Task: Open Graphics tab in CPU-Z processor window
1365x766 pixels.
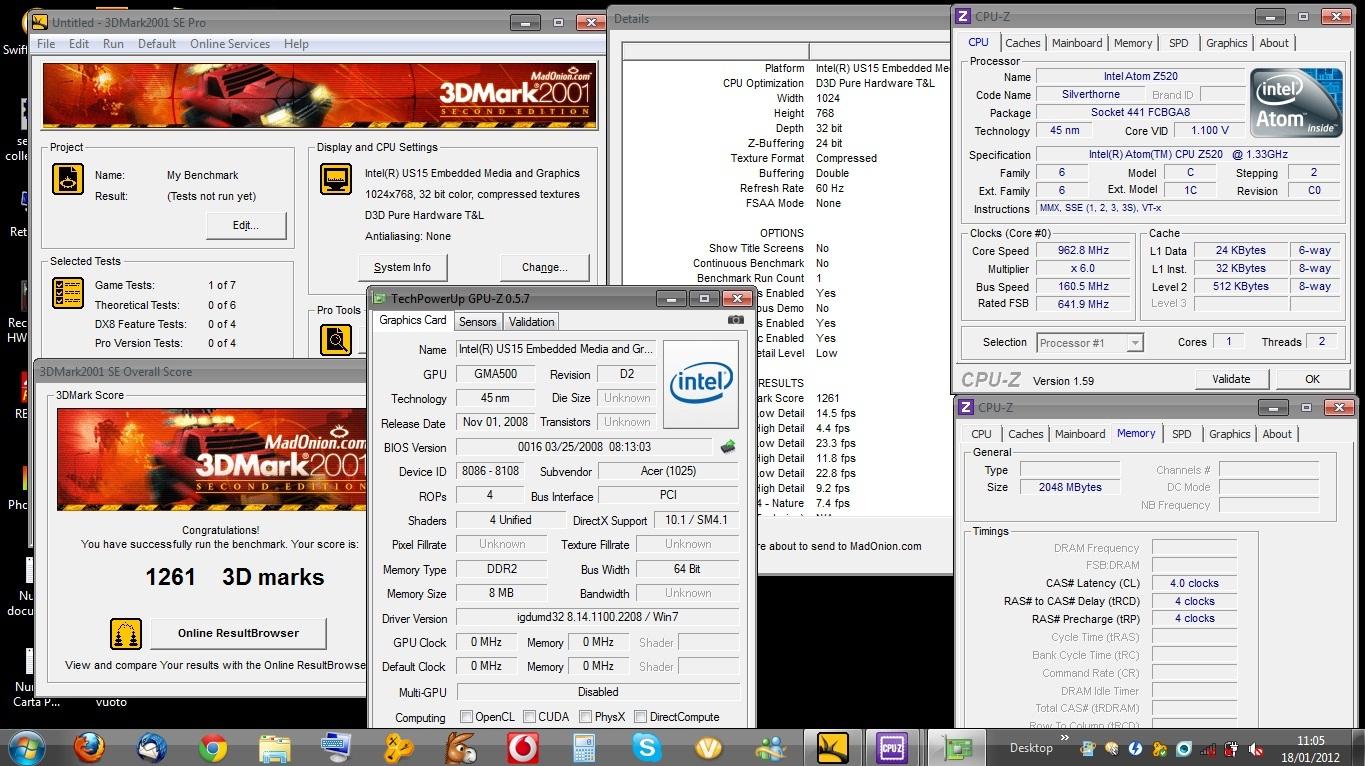Action: pos(1226,43)
